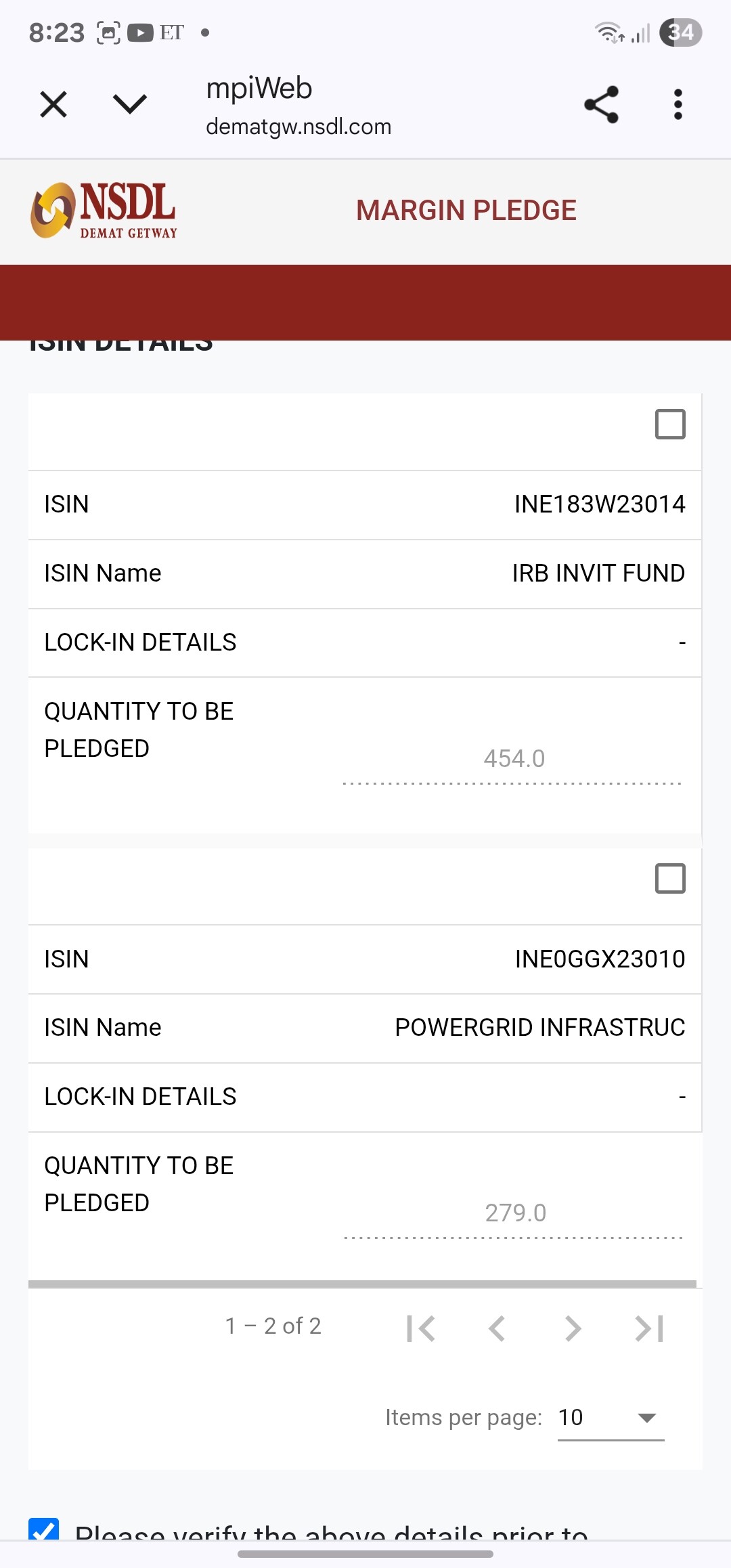
Task: Jump to last page of results
Action: click(649, 1328)
